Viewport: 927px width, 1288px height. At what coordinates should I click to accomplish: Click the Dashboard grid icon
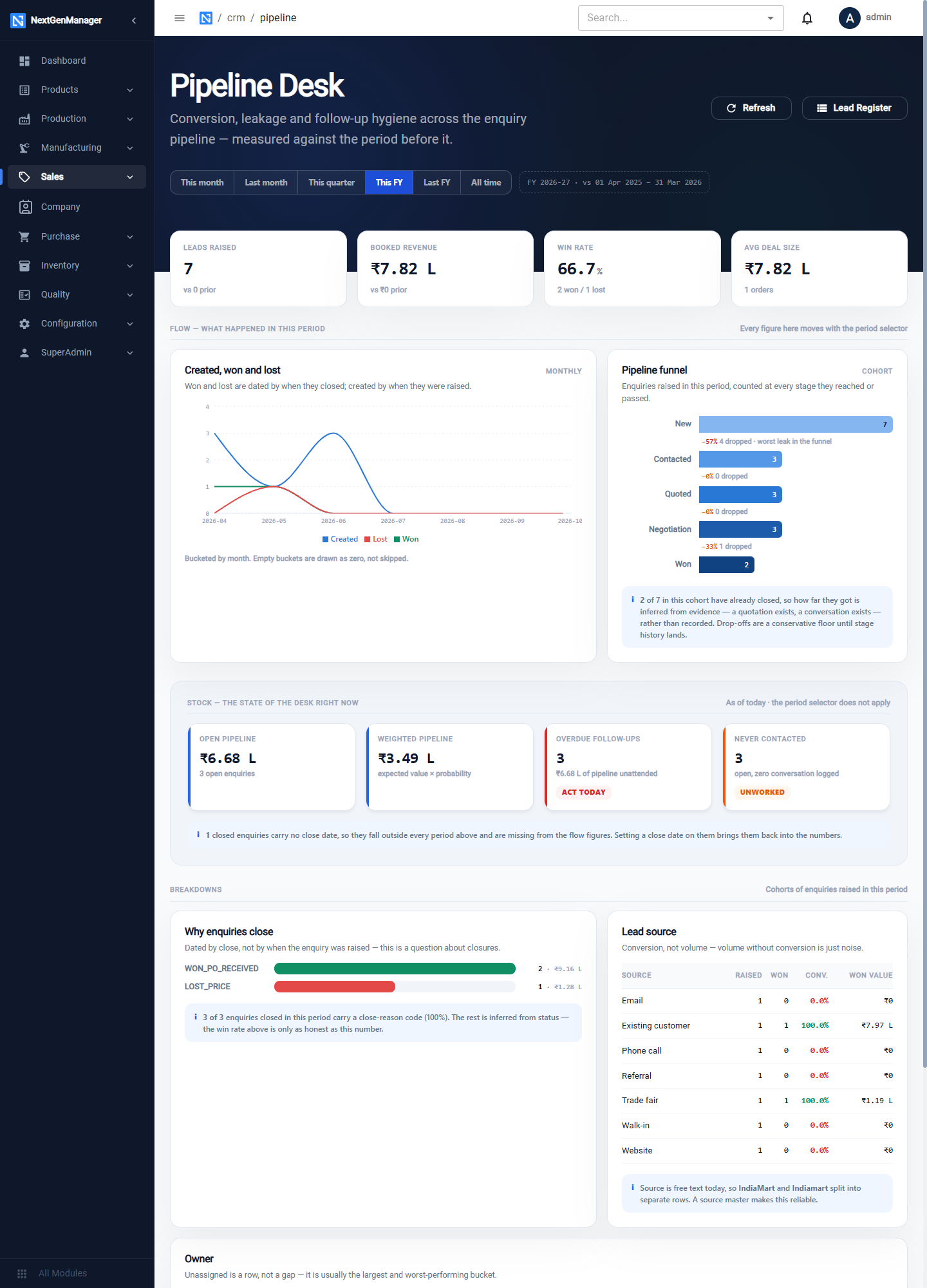[24, 61]
